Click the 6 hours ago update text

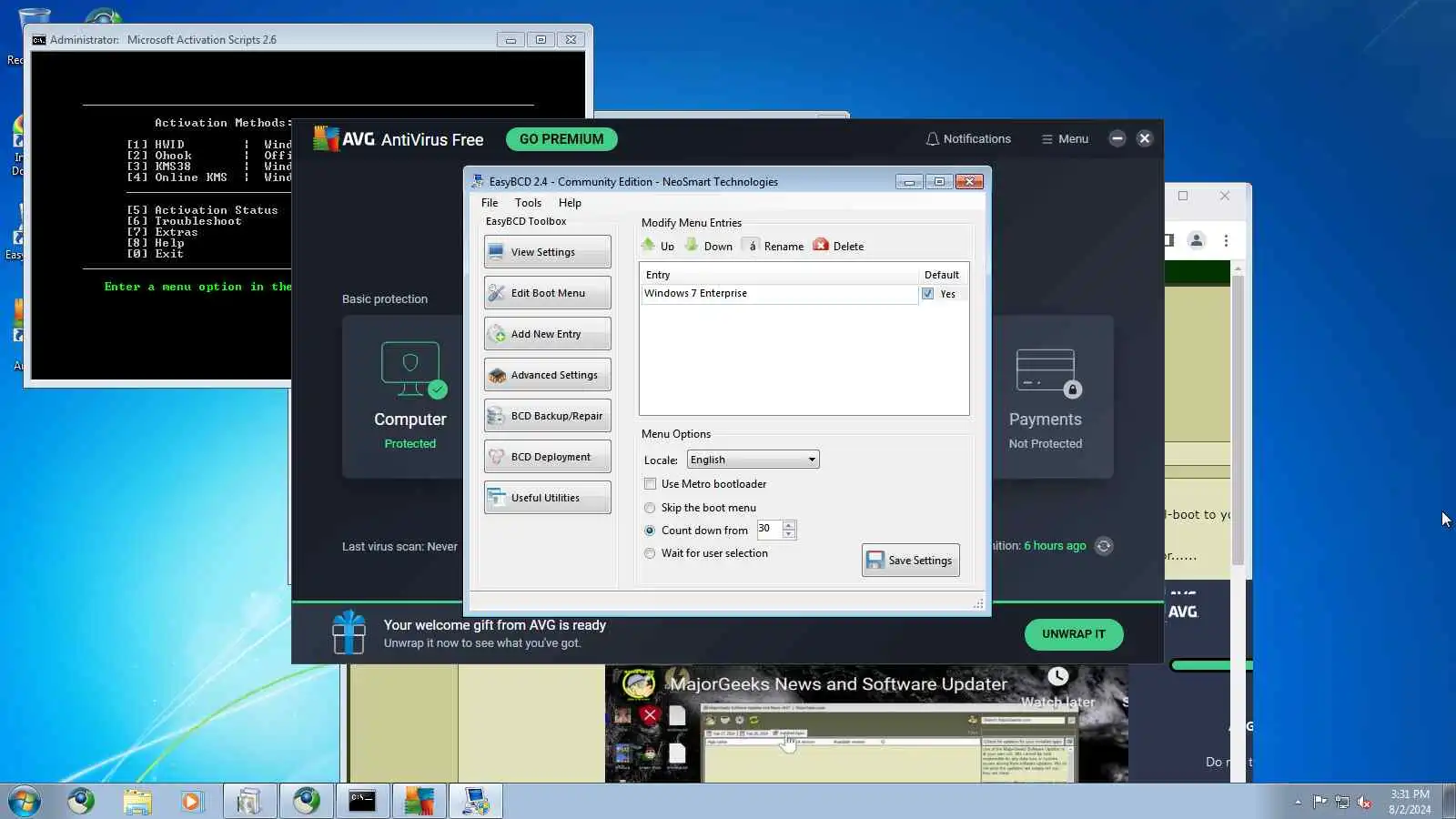pos(1055,546)
